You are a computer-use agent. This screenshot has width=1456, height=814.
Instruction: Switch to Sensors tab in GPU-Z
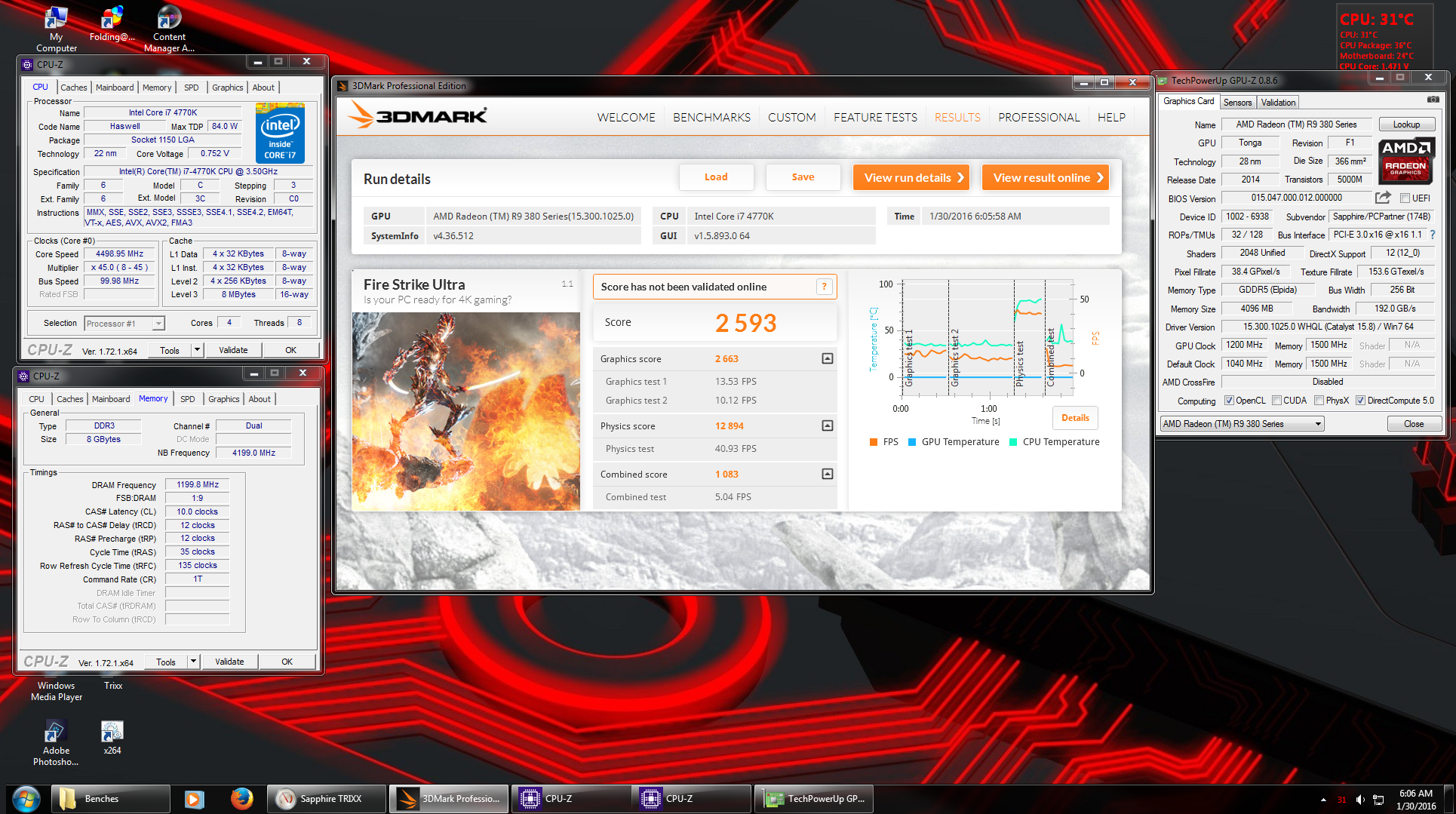coord(1237,103)
